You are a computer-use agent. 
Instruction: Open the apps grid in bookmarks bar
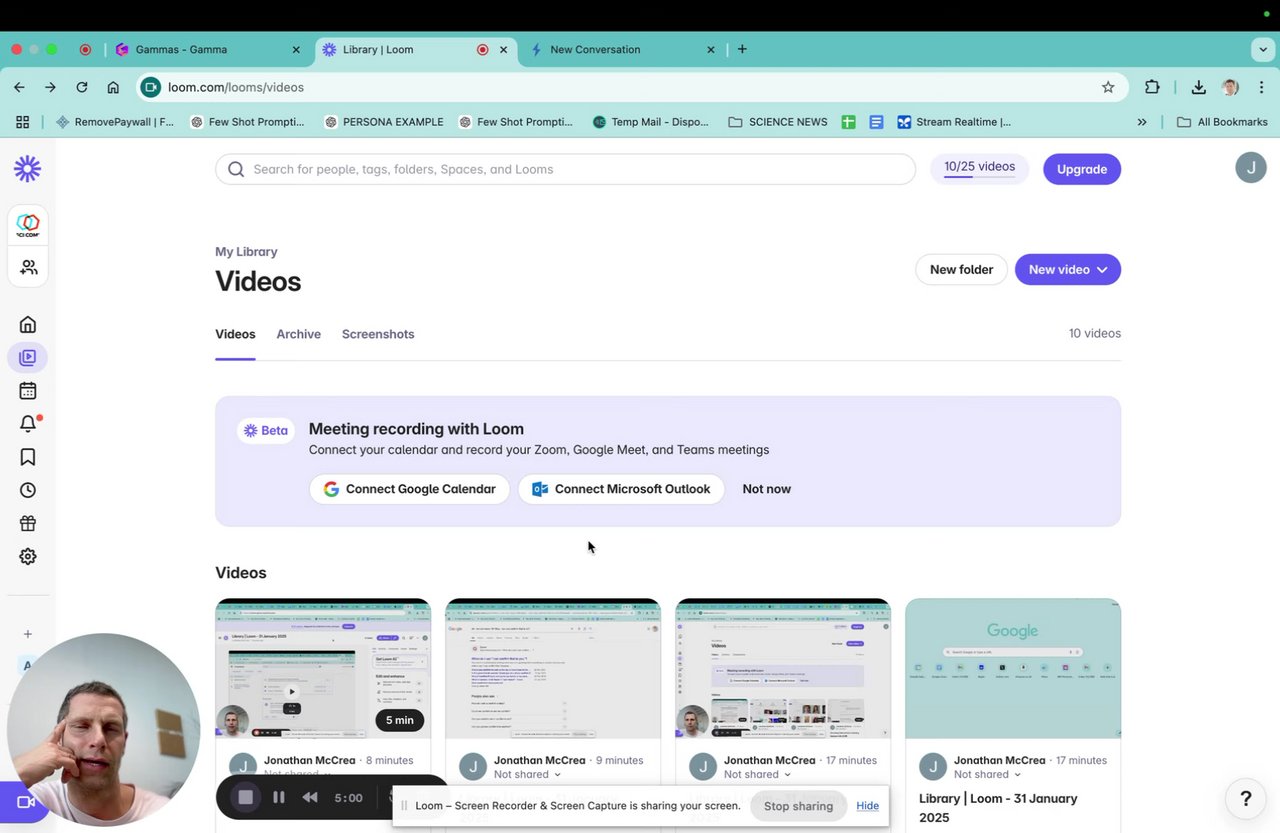point(22,122)
